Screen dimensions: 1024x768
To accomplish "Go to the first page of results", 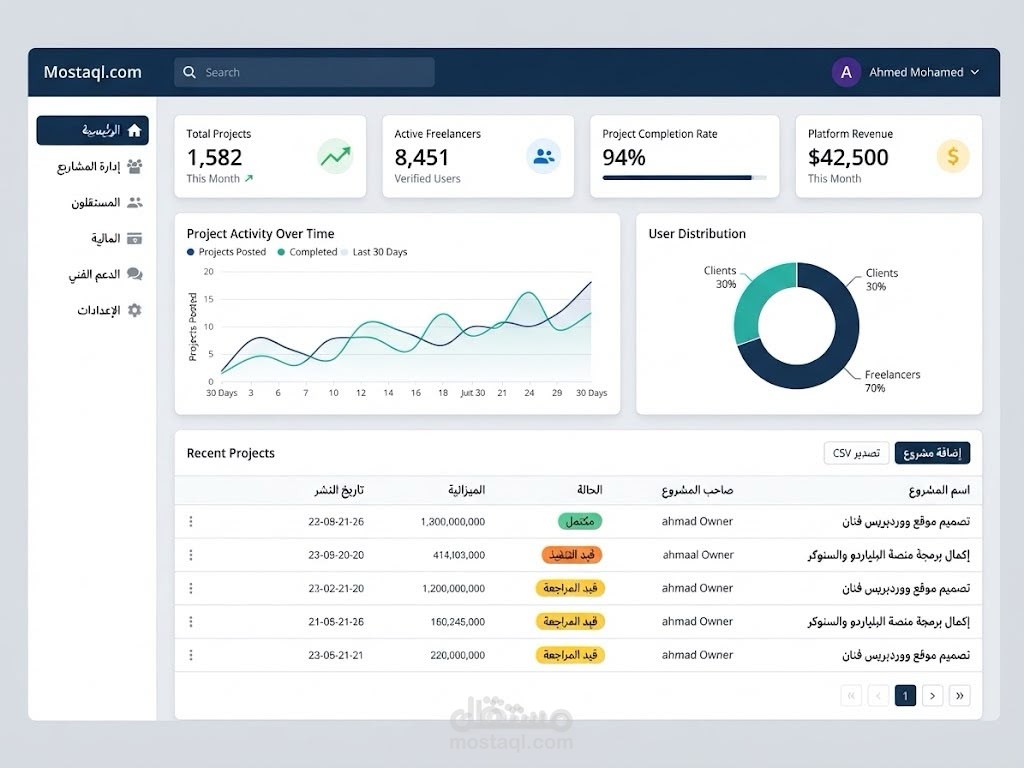I will click(x=851, y=696).
